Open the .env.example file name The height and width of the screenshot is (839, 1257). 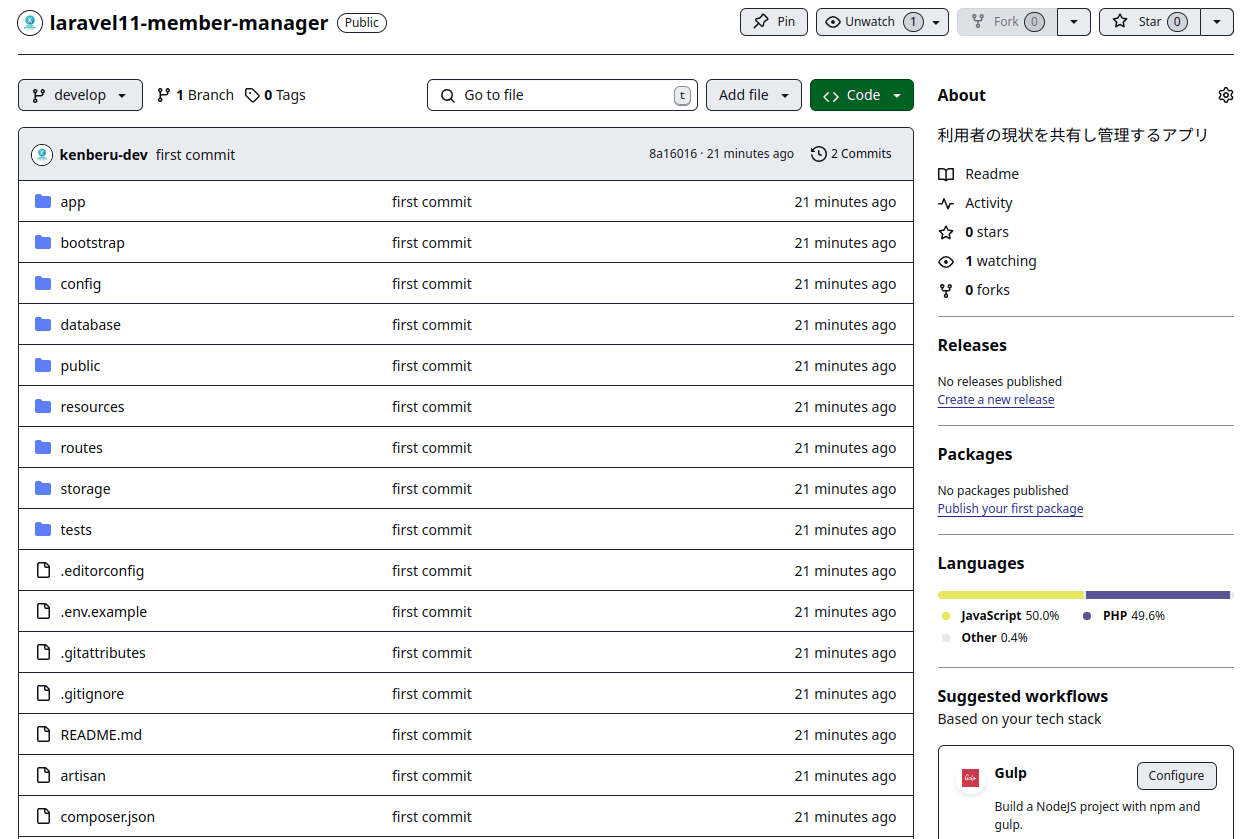point(103,611)
